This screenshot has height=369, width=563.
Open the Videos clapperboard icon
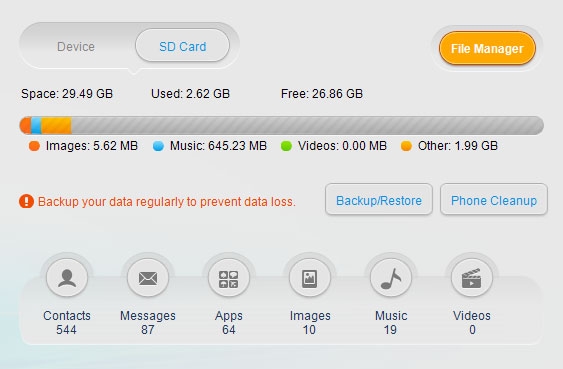[x=472, y=277]
